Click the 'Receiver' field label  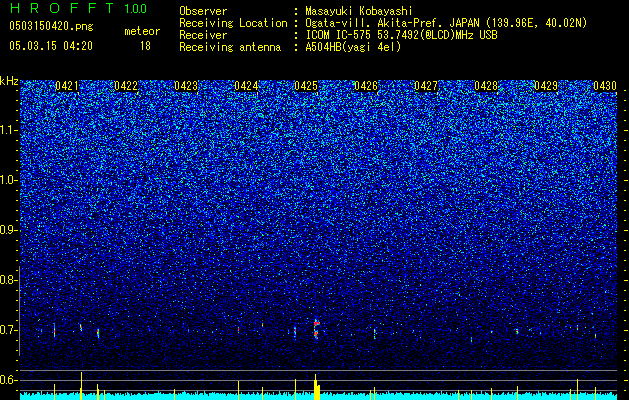click(203, 35)
